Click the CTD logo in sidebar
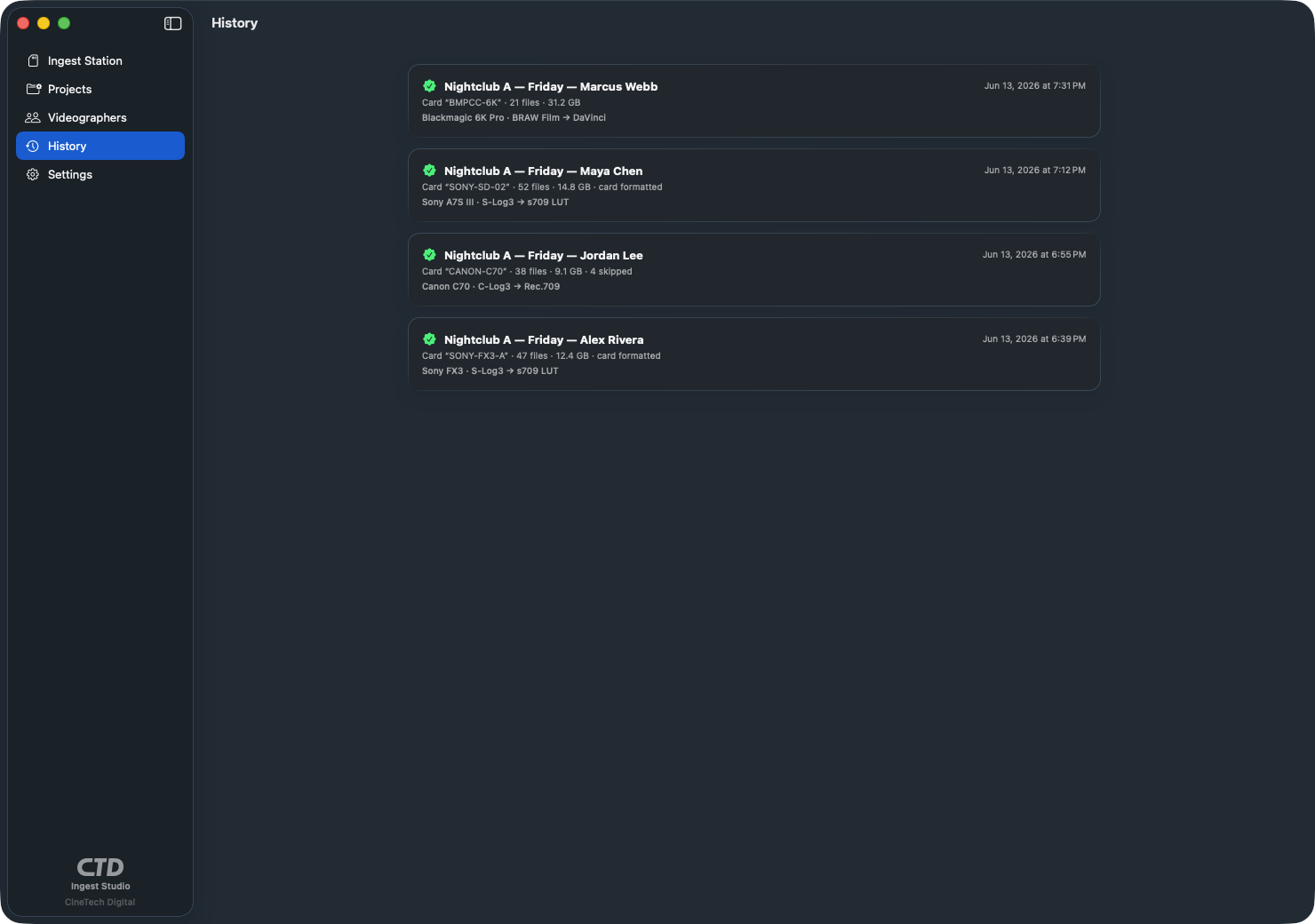The height and width of the screenshot is (924, 1315). coord(100,867)
